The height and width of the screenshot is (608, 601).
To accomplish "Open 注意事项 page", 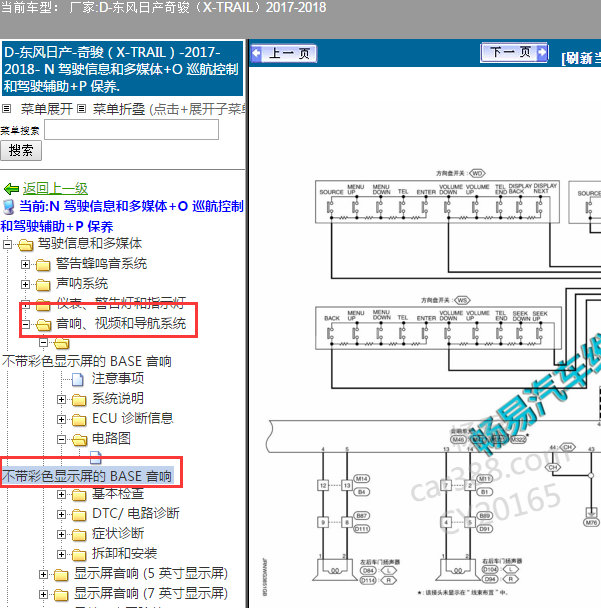I will tap(118, 378).
